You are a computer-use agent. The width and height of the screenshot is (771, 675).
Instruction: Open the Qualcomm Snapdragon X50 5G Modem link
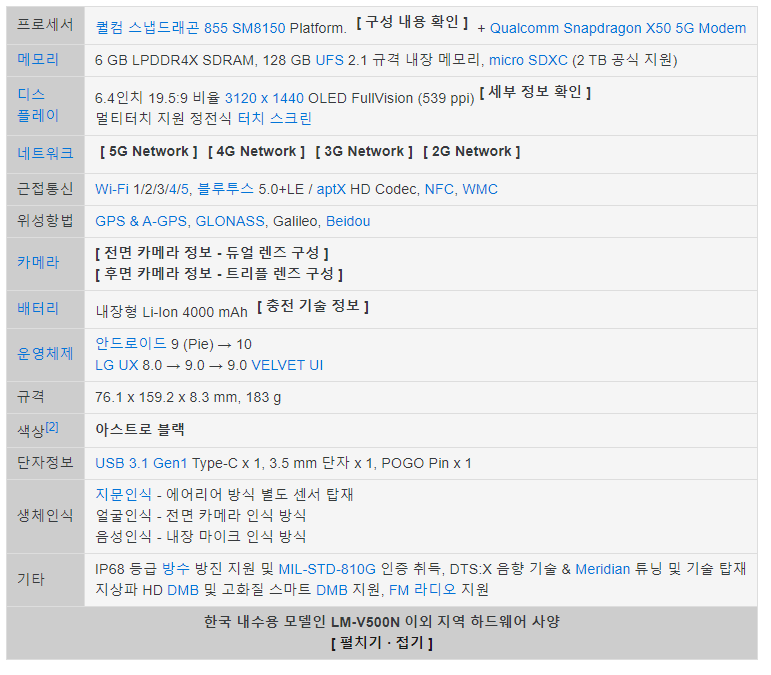click(618, 28)
